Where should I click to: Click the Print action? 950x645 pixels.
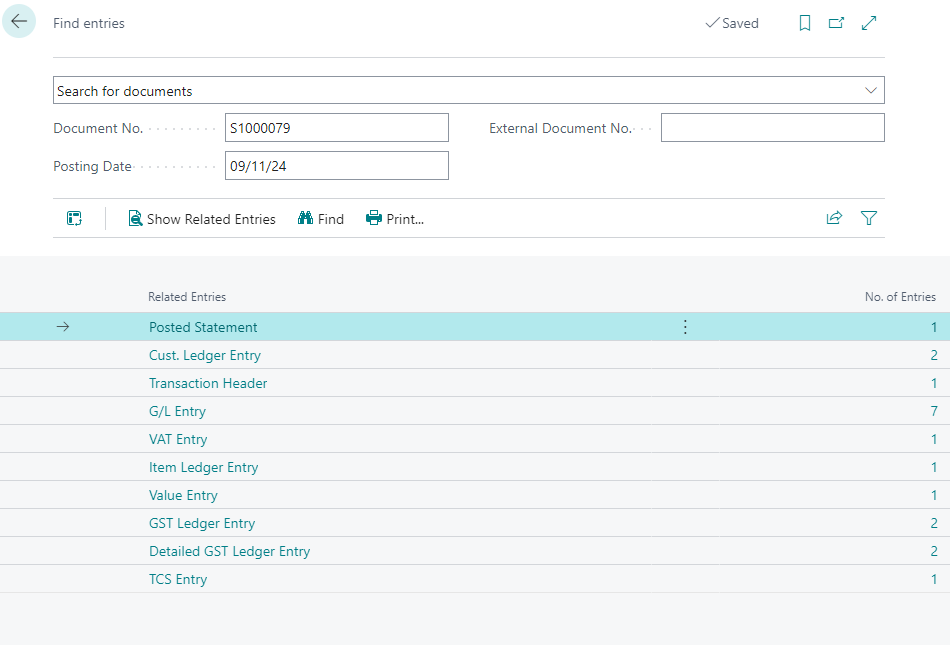pyautogui.click(x=395, y=219)
